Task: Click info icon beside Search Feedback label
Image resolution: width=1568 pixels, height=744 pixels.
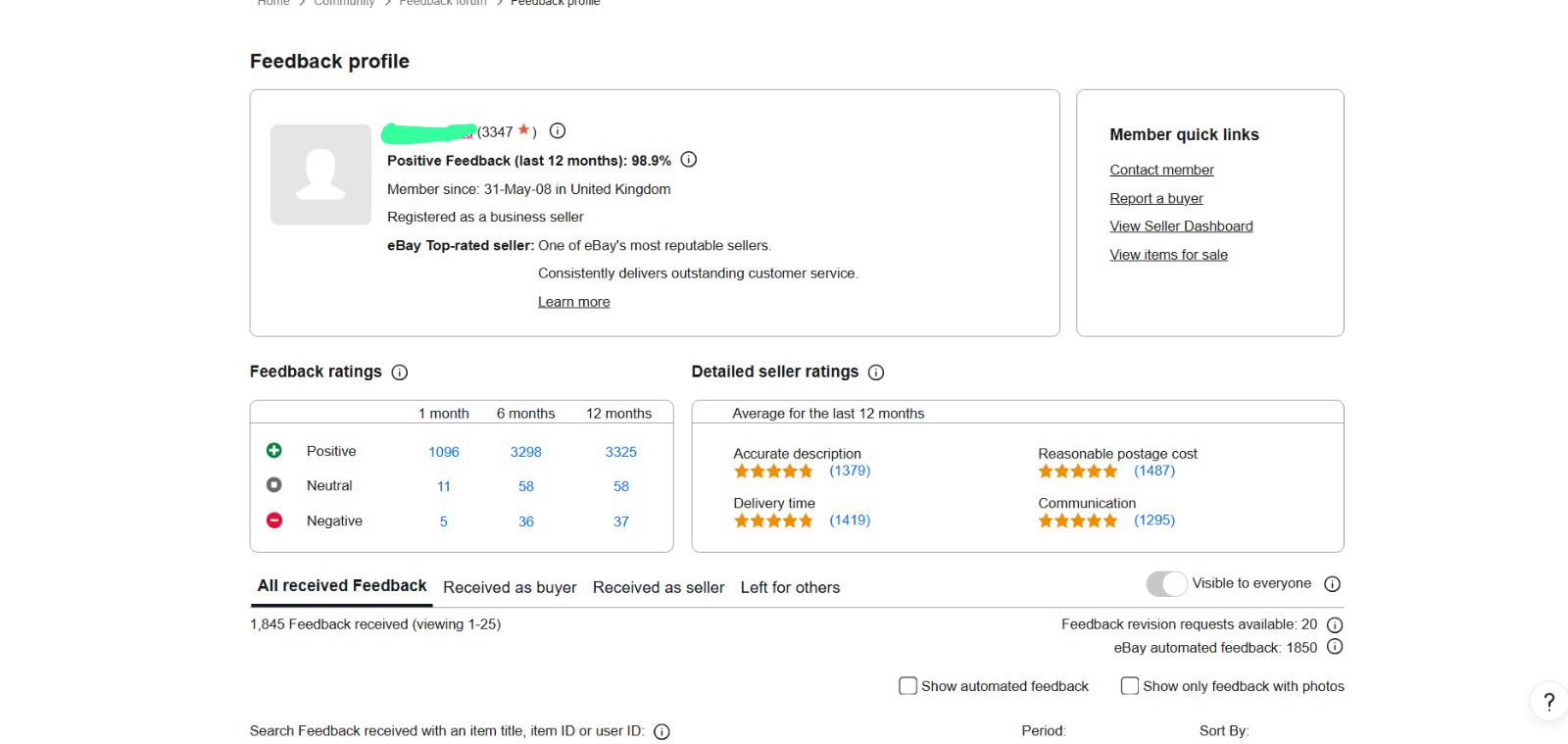Action: (x=661, y=732)
